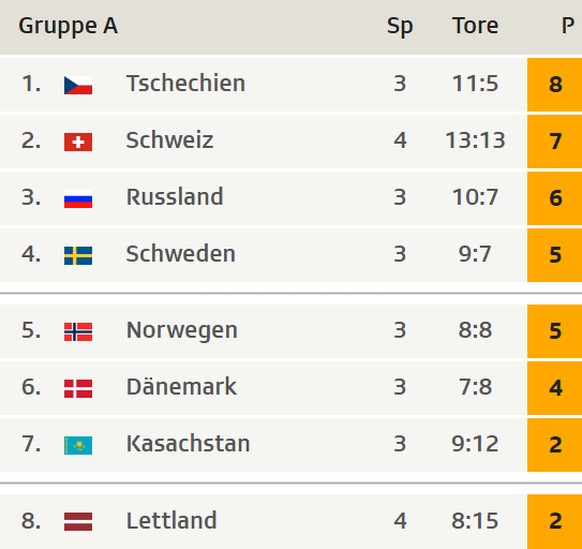Click the Sp column header

[x=400, y=26]
